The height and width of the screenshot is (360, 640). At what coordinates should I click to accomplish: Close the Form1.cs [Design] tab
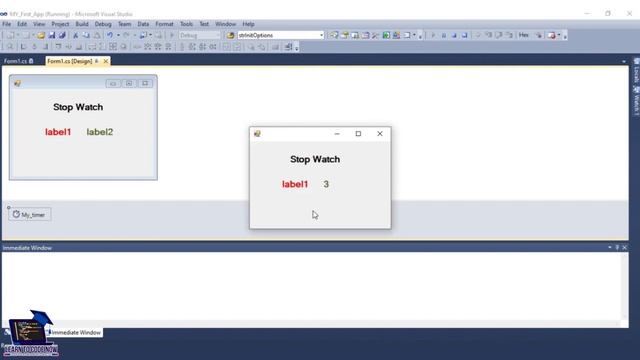[106, 61]
